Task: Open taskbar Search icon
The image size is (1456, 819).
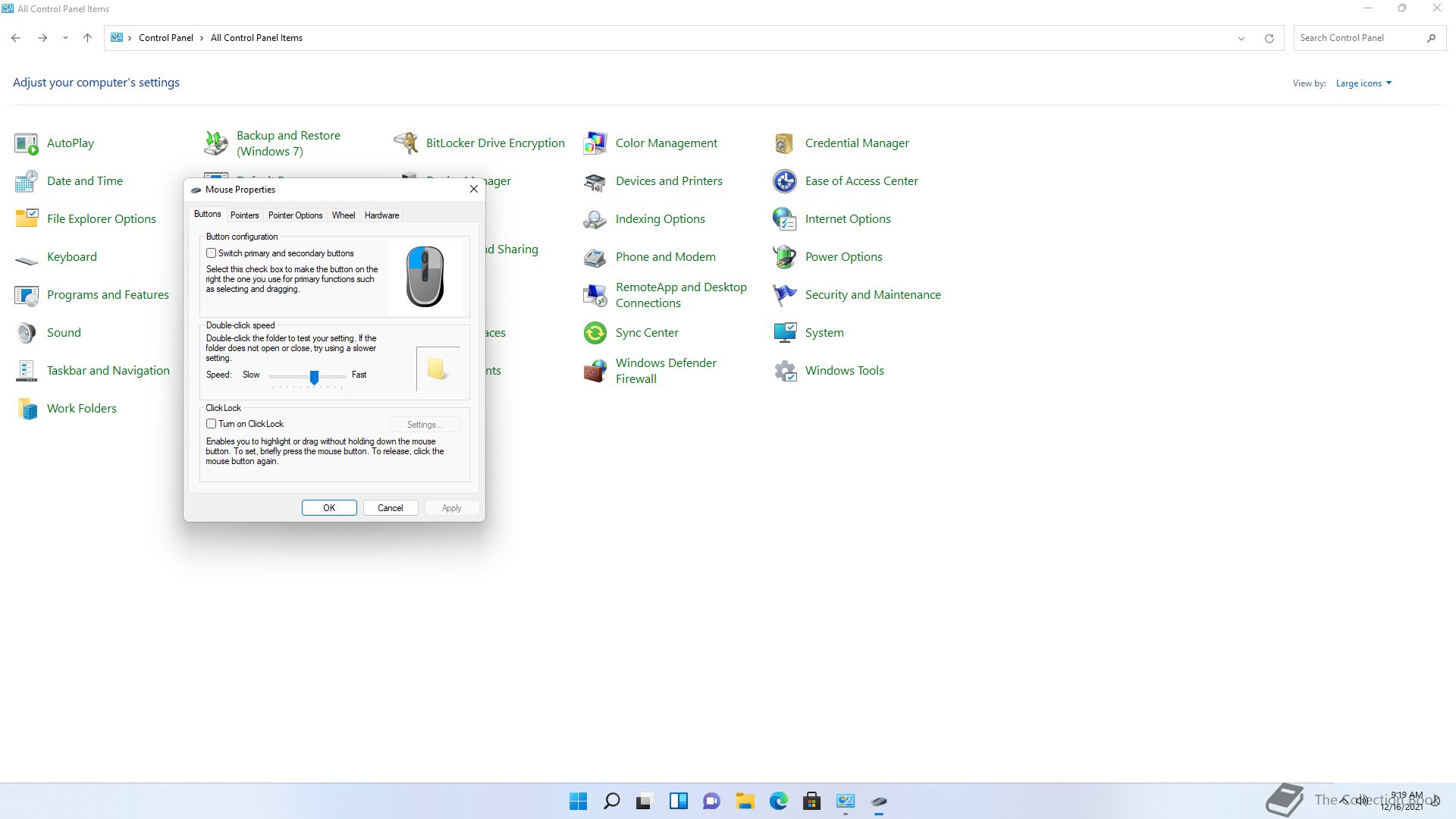Action: pos(611,802)
